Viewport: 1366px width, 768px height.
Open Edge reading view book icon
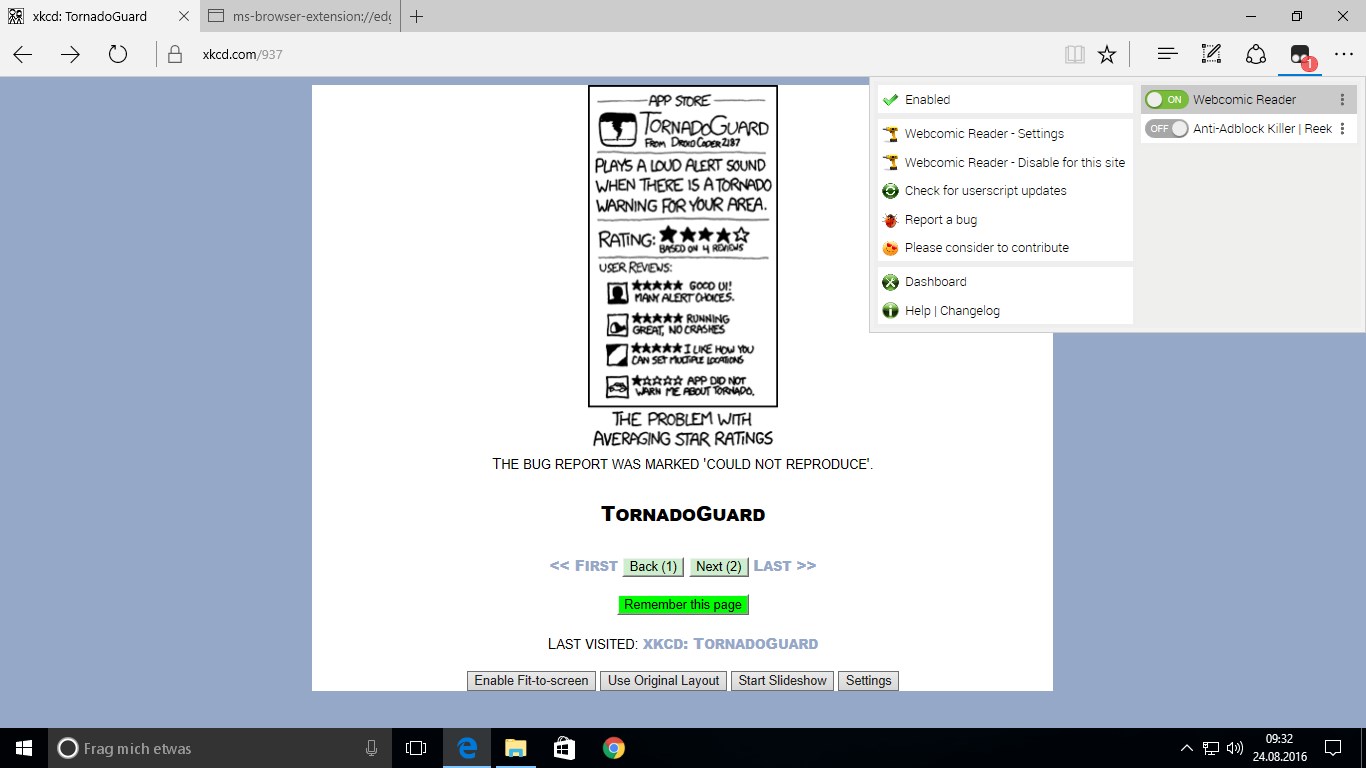tap(1075, 55)
